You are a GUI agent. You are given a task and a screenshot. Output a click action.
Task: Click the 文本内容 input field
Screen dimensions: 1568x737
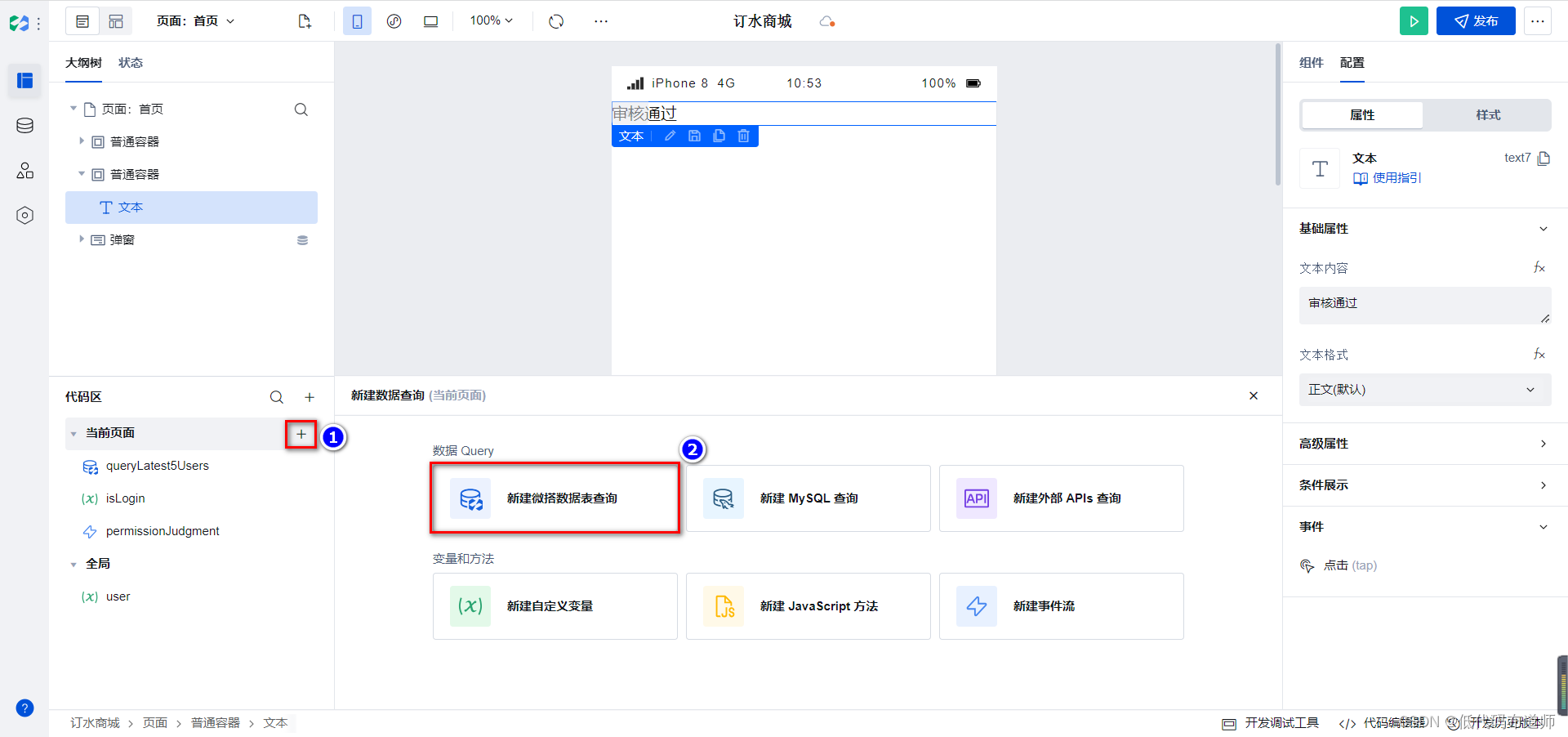click(x=1425, y=306)
